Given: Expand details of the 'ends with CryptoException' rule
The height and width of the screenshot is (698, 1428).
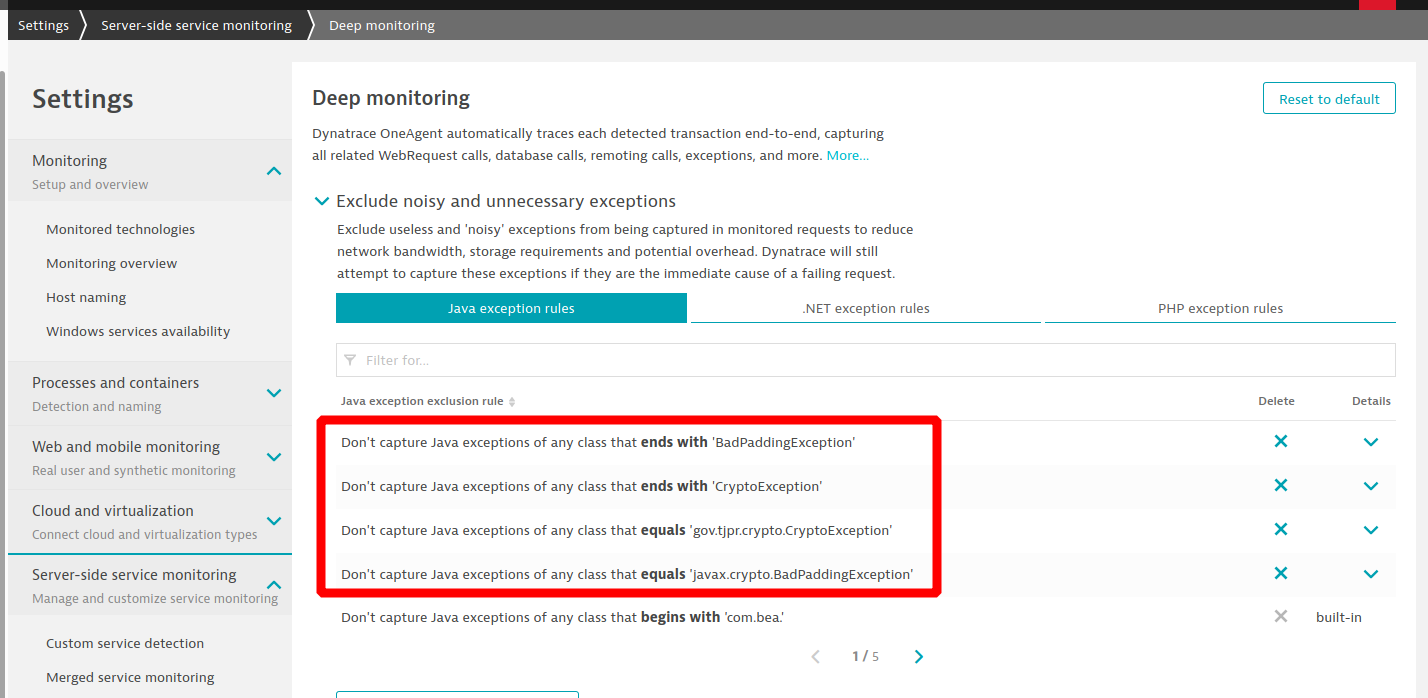Looking at the screenshot, I should (1370, 486).
